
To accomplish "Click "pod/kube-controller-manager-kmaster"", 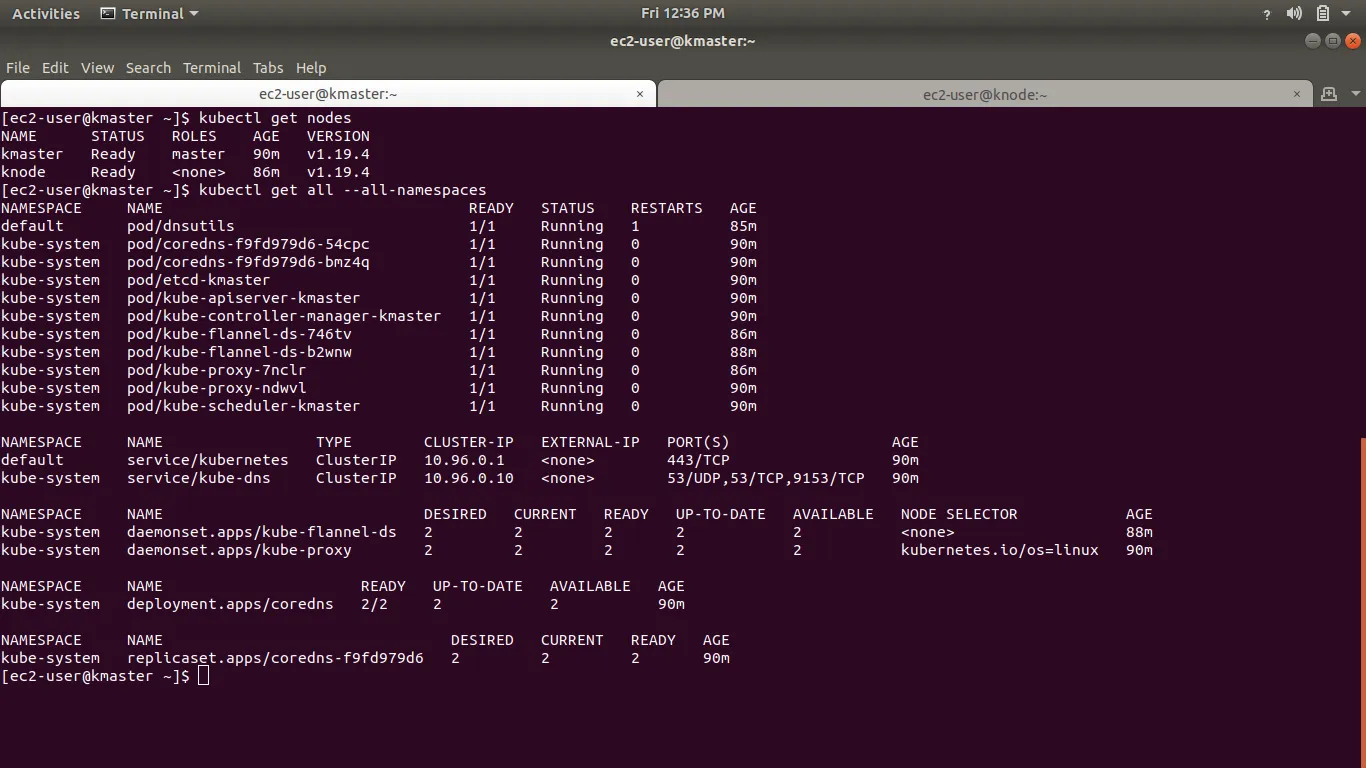I will coord(284,316).
